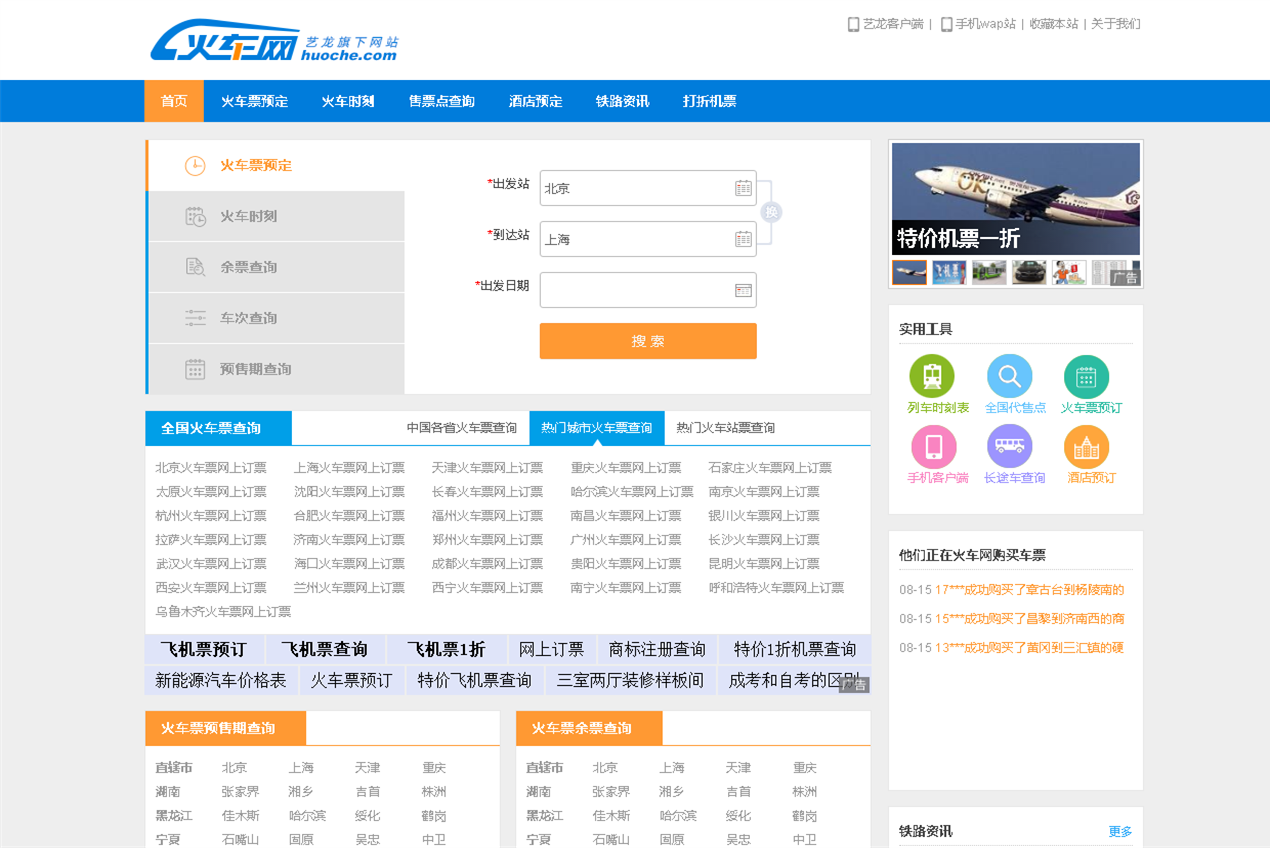This screenshot has height=848, width=1270.
Task: Open 乌鲁木齐火车票网上订票 link
Action: tap(223, 612)
